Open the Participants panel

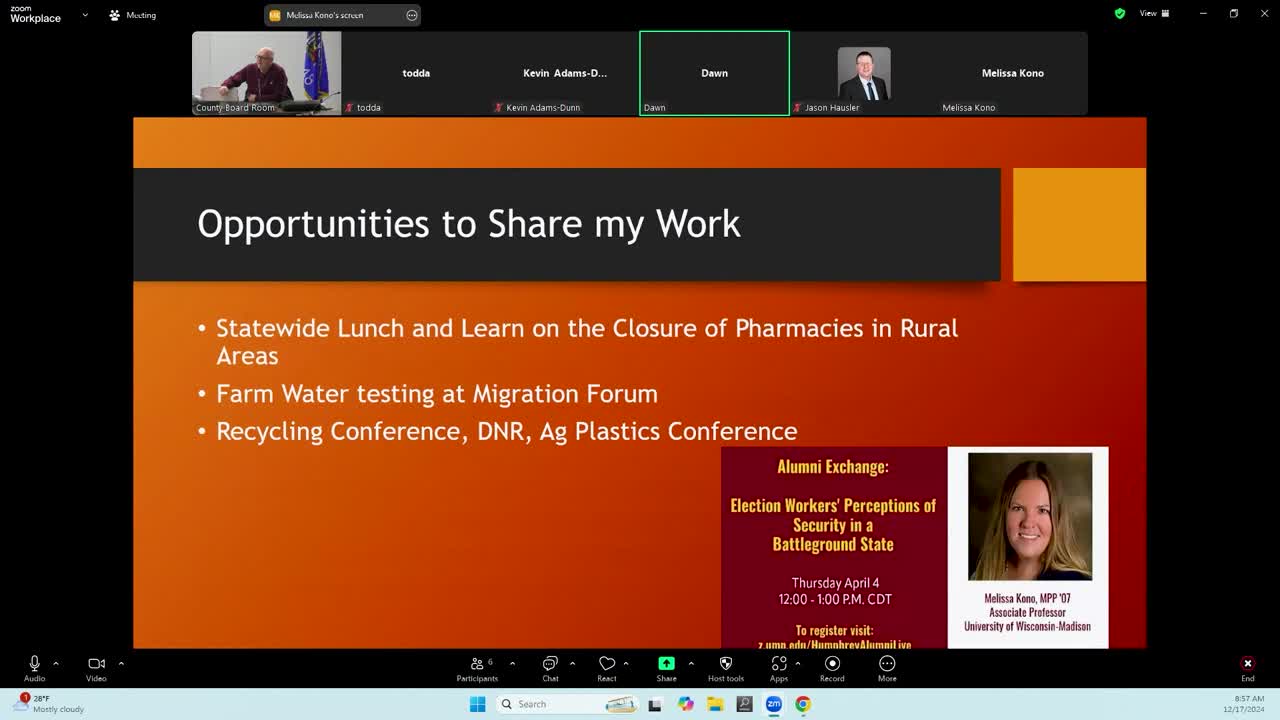pyautogui.click(x=477, y=668)
